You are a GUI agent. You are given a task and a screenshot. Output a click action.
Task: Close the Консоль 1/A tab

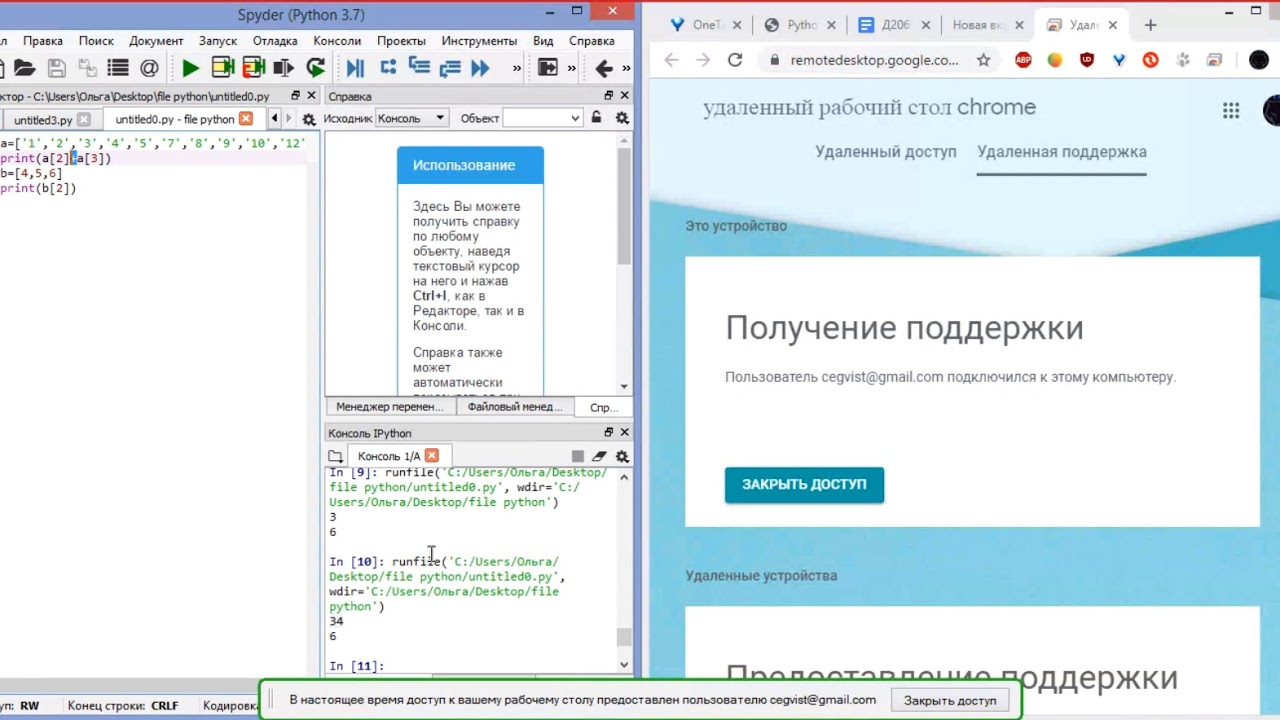432,456
